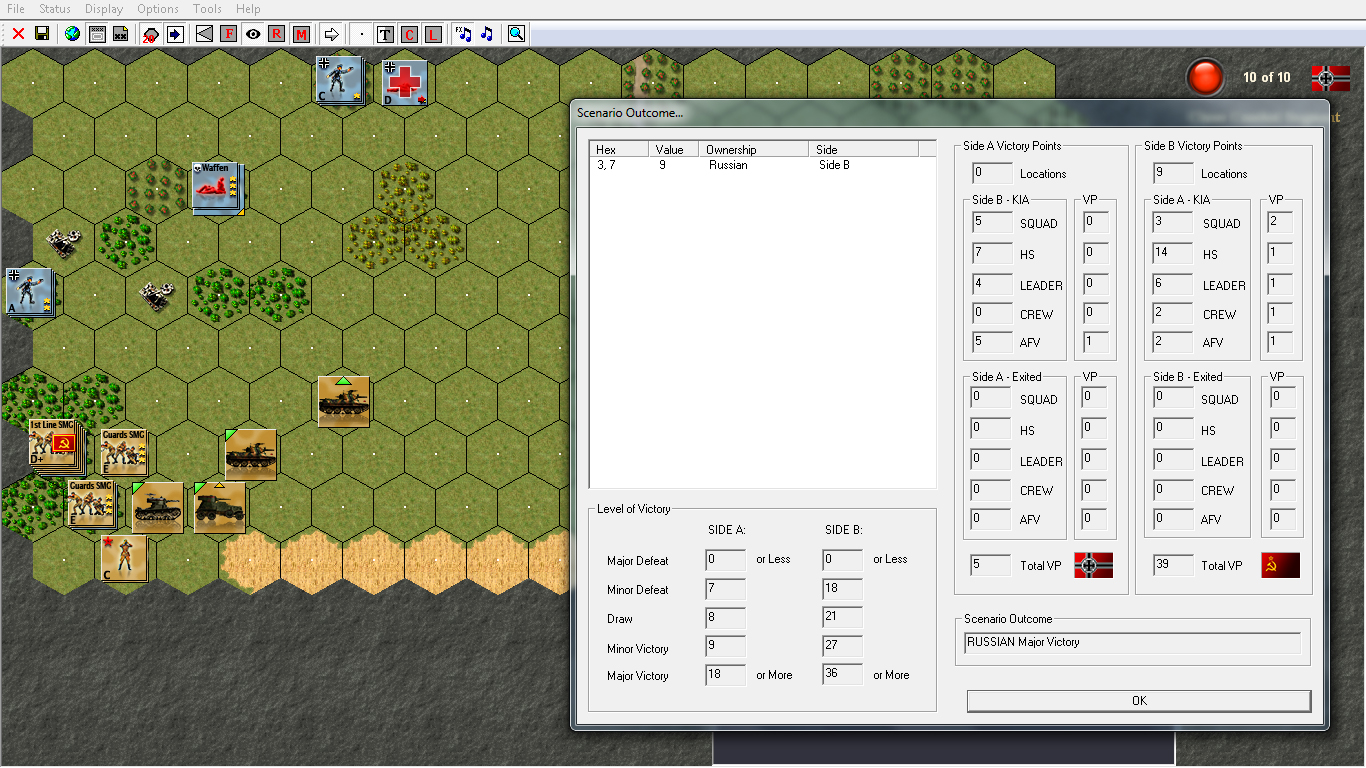Click the gray left-pointing triangle toolbar icon
The height and width of the screenshot is (768, 1366).
point(204,34)
